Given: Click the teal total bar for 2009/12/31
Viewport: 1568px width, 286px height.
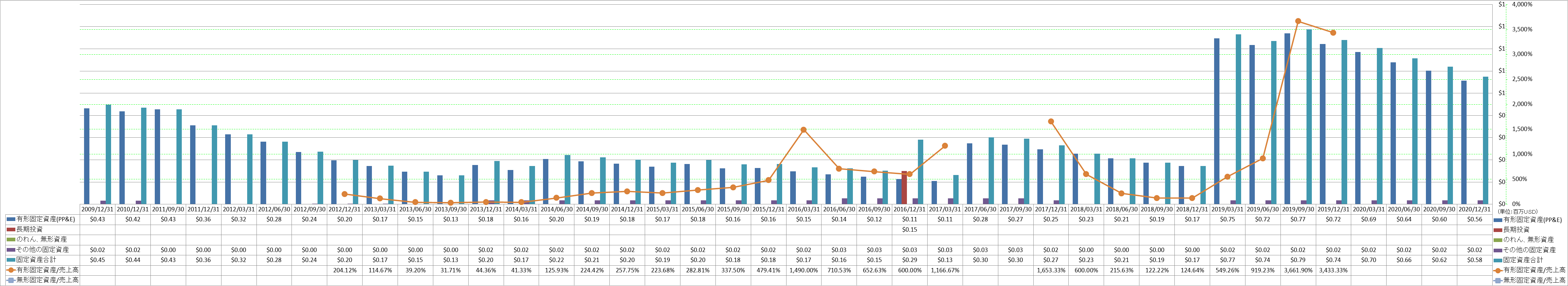Looking at the screenshot, I should tap(108, 154).
